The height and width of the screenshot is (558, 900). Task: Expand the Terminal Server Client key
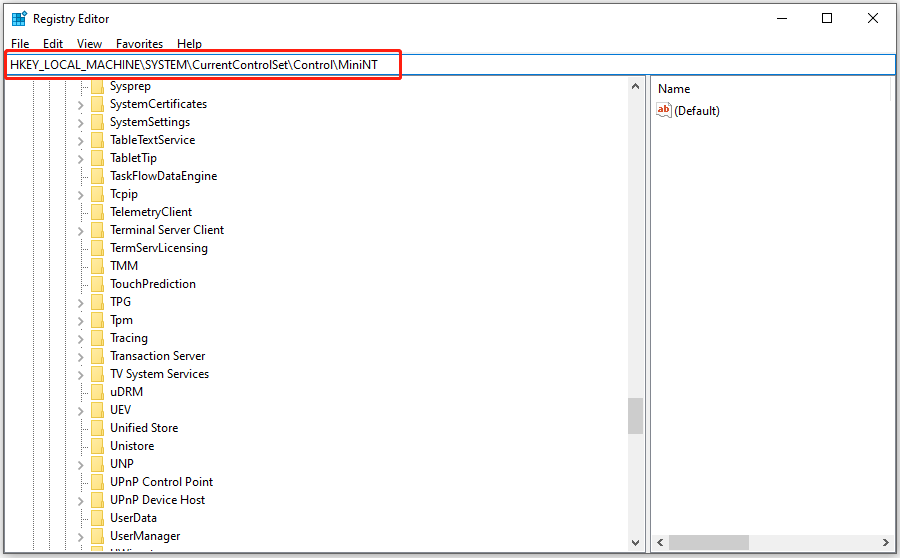click(80, 231)
